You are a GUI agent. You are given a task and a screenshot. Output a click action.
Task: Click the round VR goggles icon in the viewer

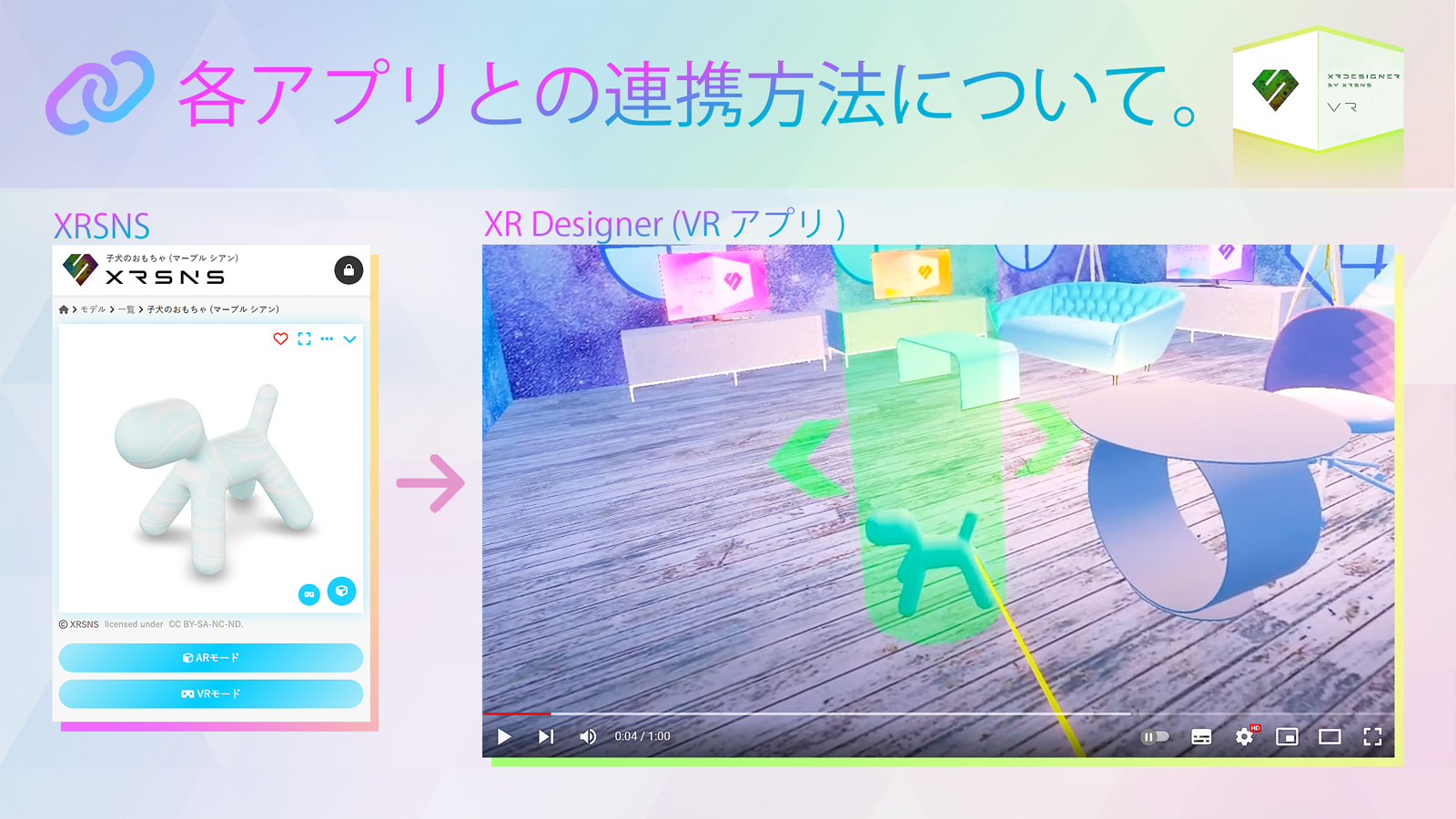pyautogui.click(x=309, y=594)
